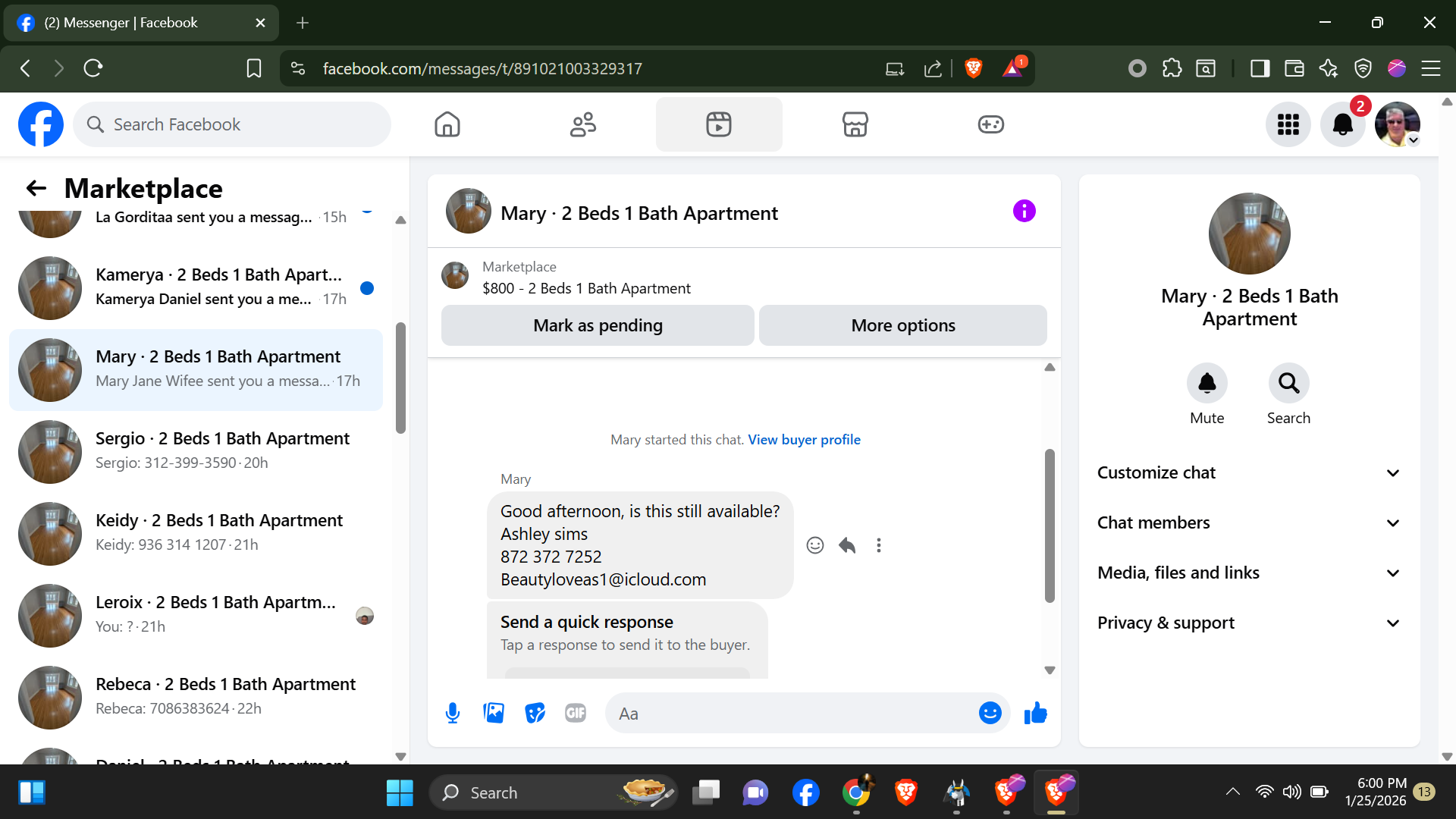
Task: Open Kamerya's 2 Beds 1 Bath chat
Action: pos(196,288)
